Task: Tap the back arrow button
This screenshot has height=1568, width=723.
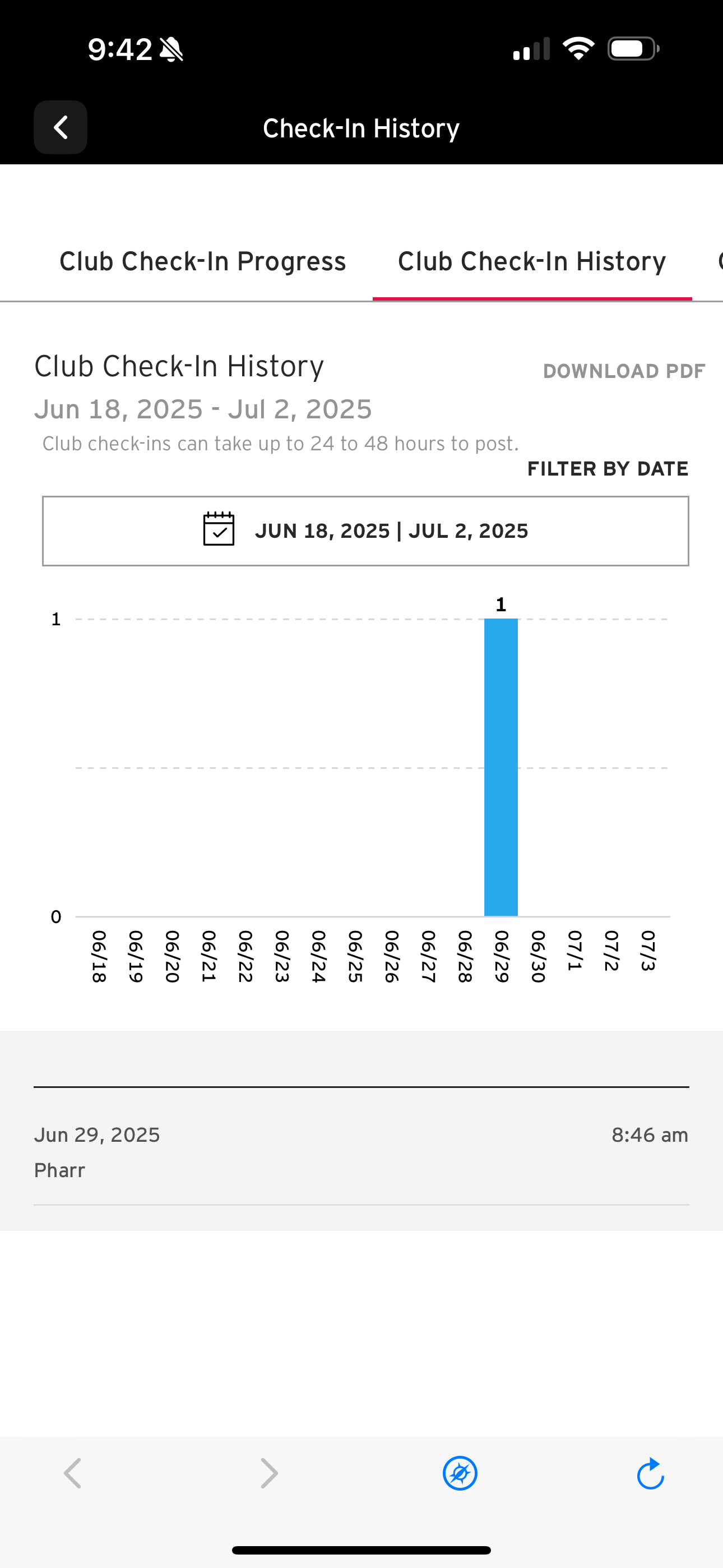Action: [61, 127]
